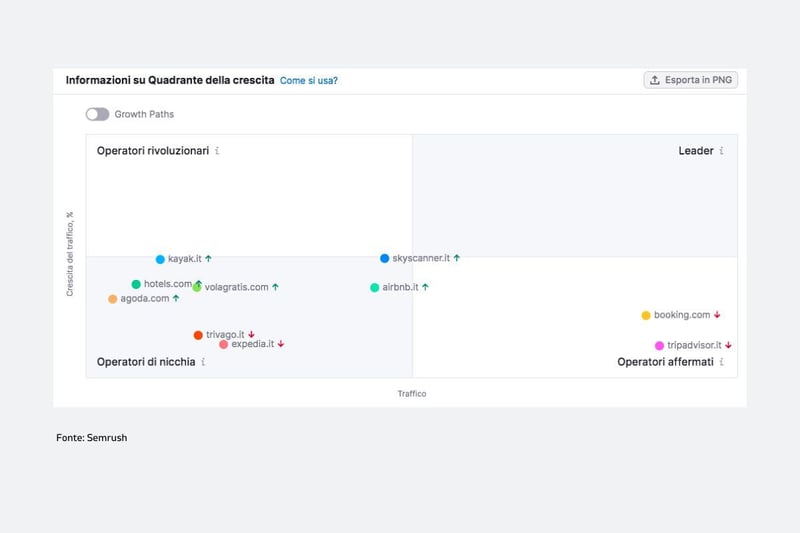
Task: Click the Esporta in PNG button
Action: 690,80
